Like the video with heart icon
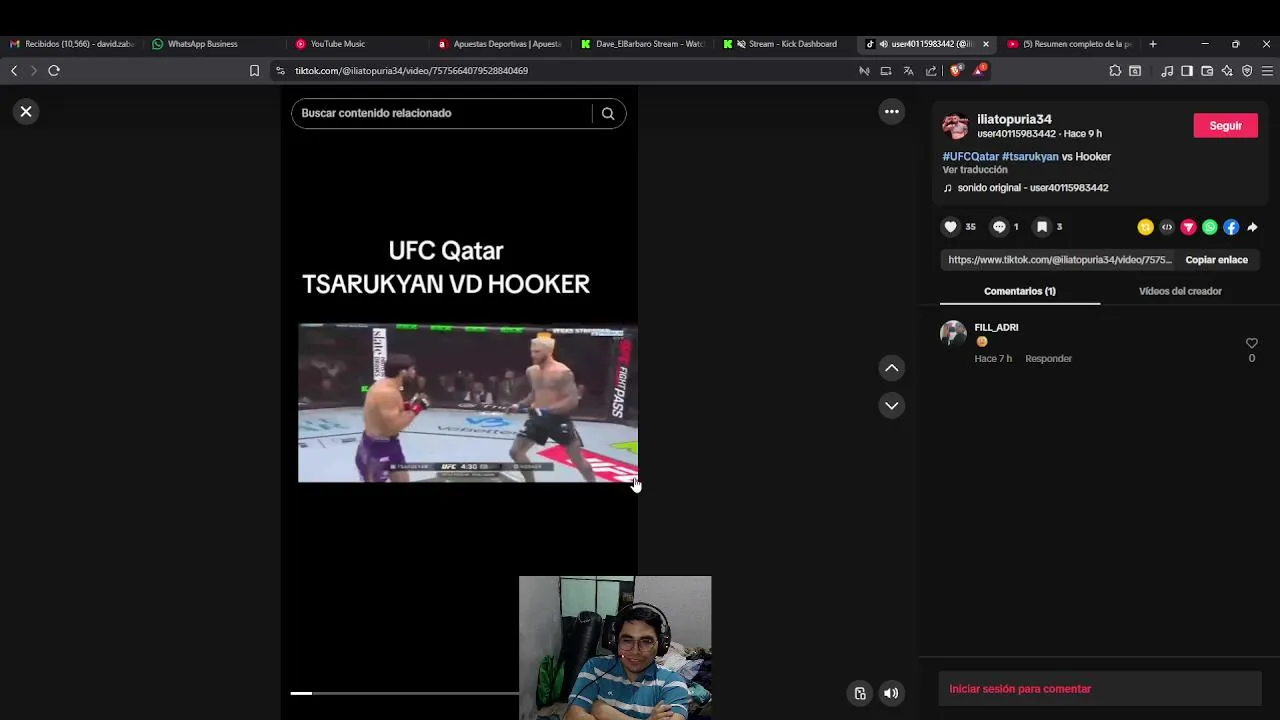This screenshot has height=720, width=1280. pos(951,227)
